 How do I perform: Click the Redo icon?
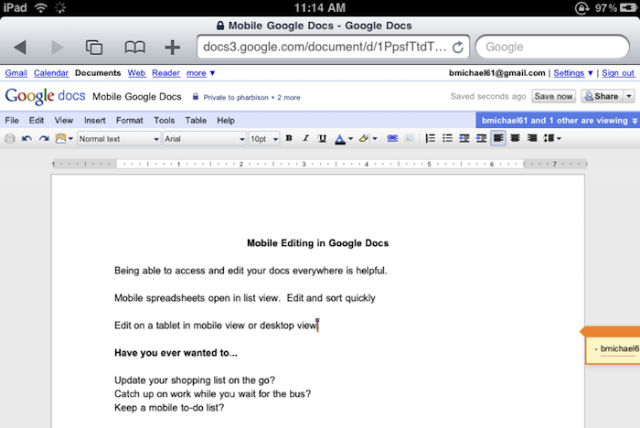pyautogui.click(x=44, y=139)
